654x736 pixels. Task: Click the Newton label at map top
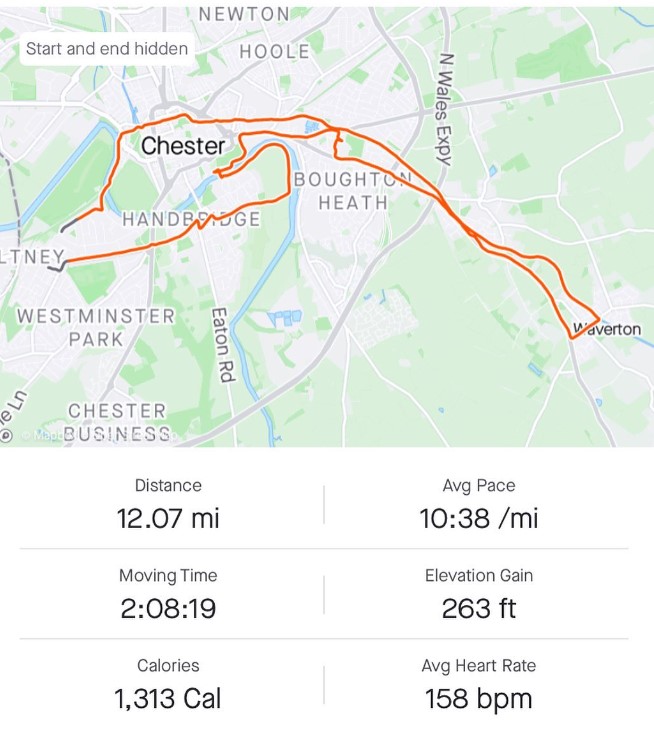pos(244,14)
